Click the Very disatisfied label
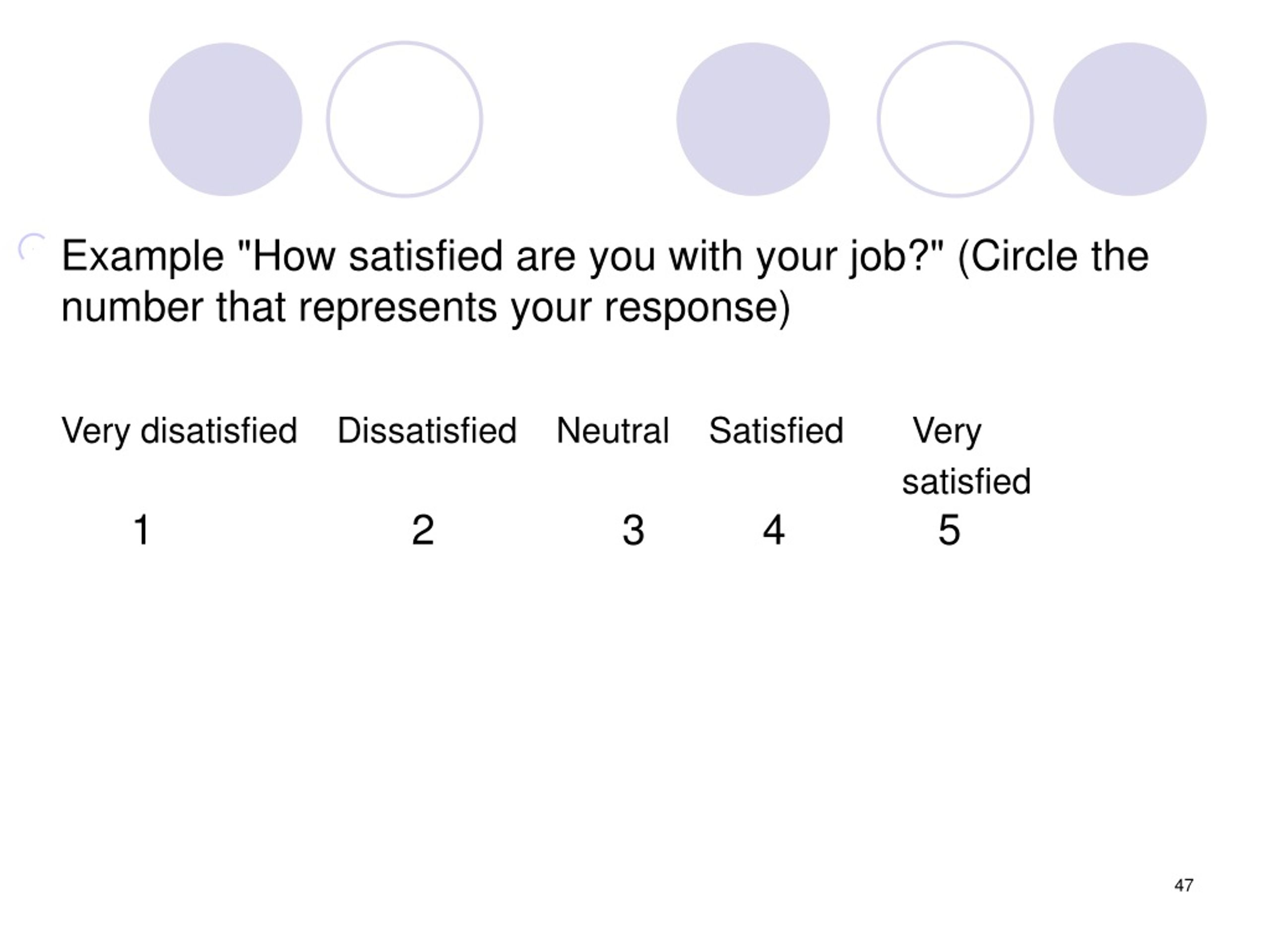The width and height of the screenshot is (1270, 952). coord(179,431)
